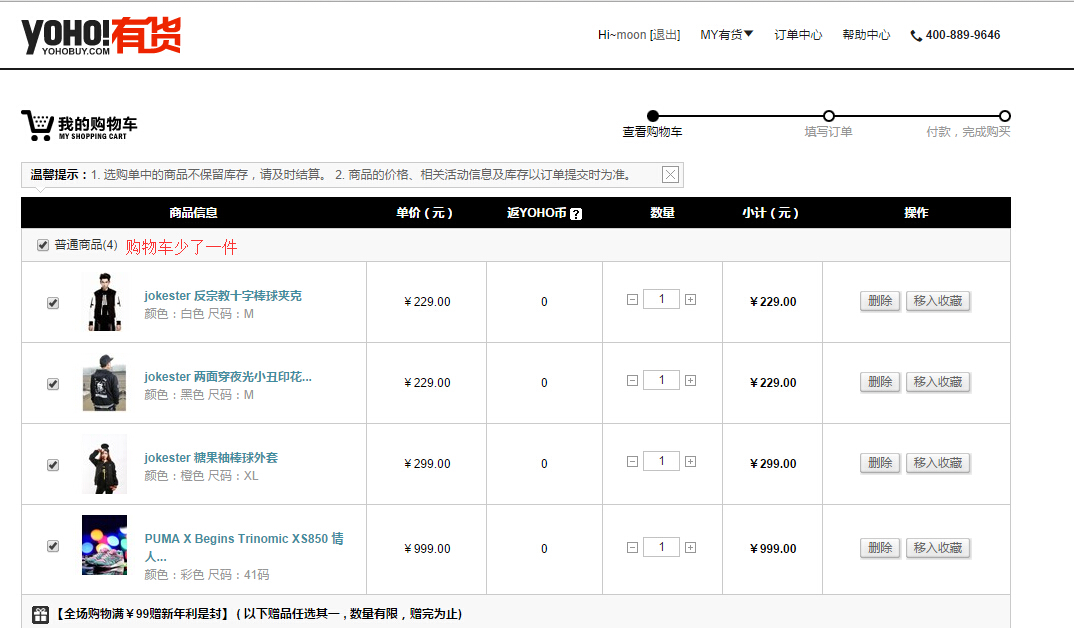Click quantity field of jokester 反宗教十字棒球夹克

coord(661,299)
